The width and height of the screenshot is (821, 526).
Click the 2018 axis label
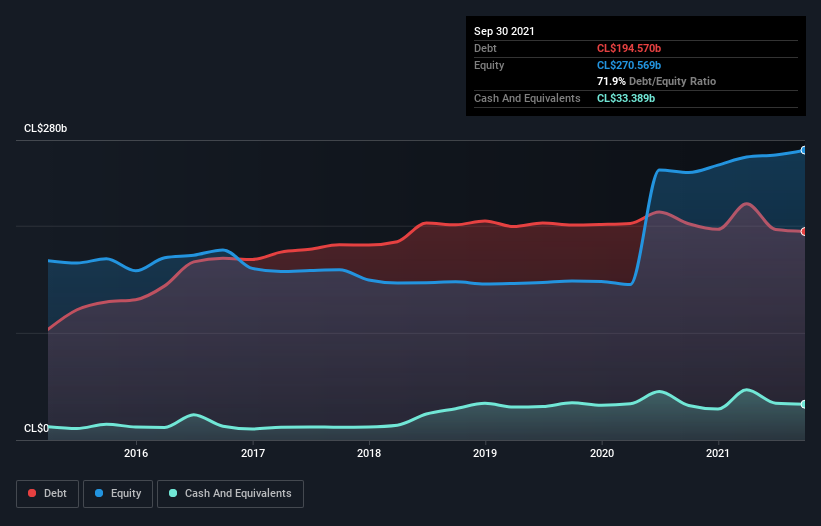pyautogui.click(x=369, y=453)
